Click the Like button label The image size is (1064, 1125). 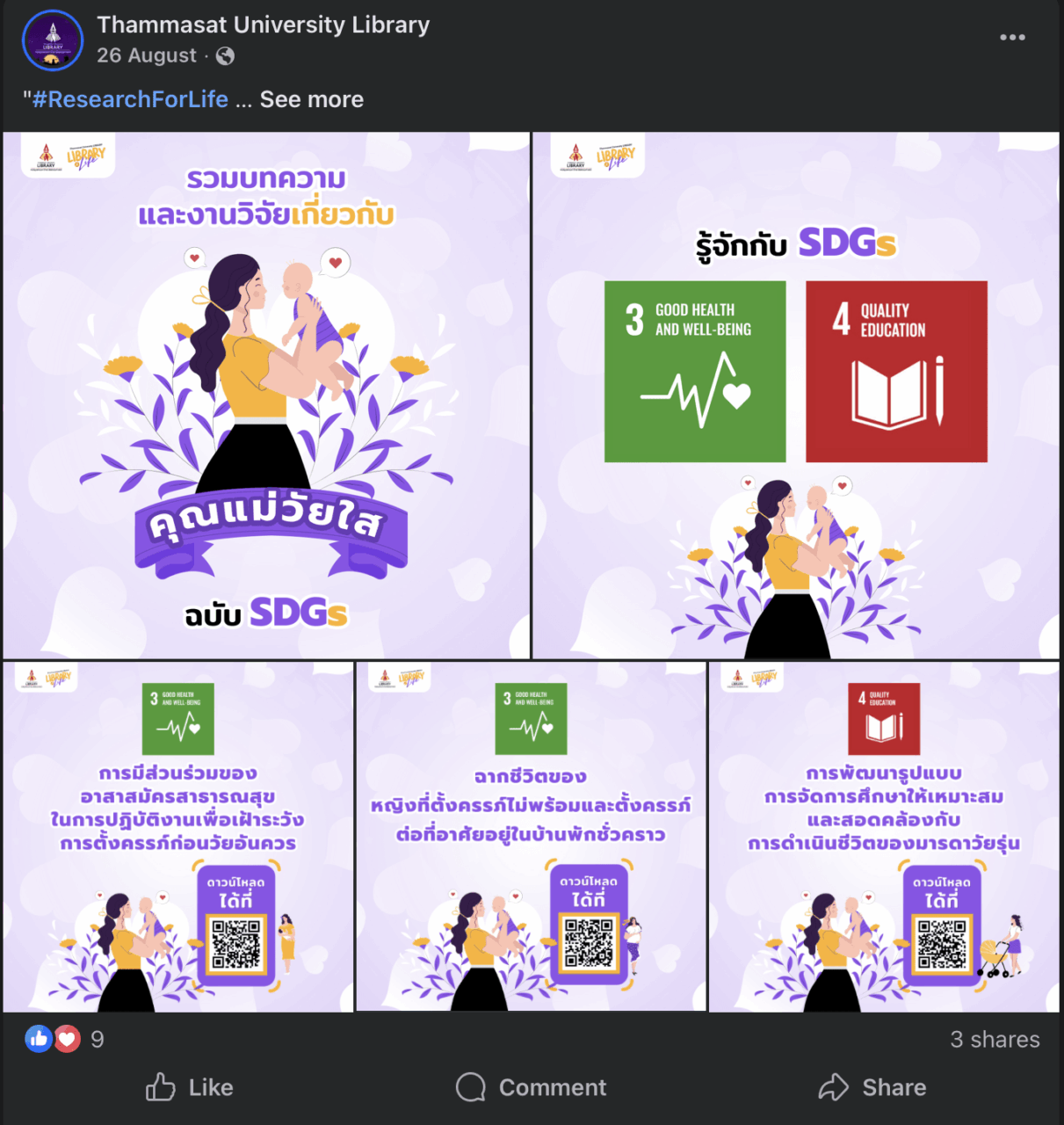(x=211, y=1087)
